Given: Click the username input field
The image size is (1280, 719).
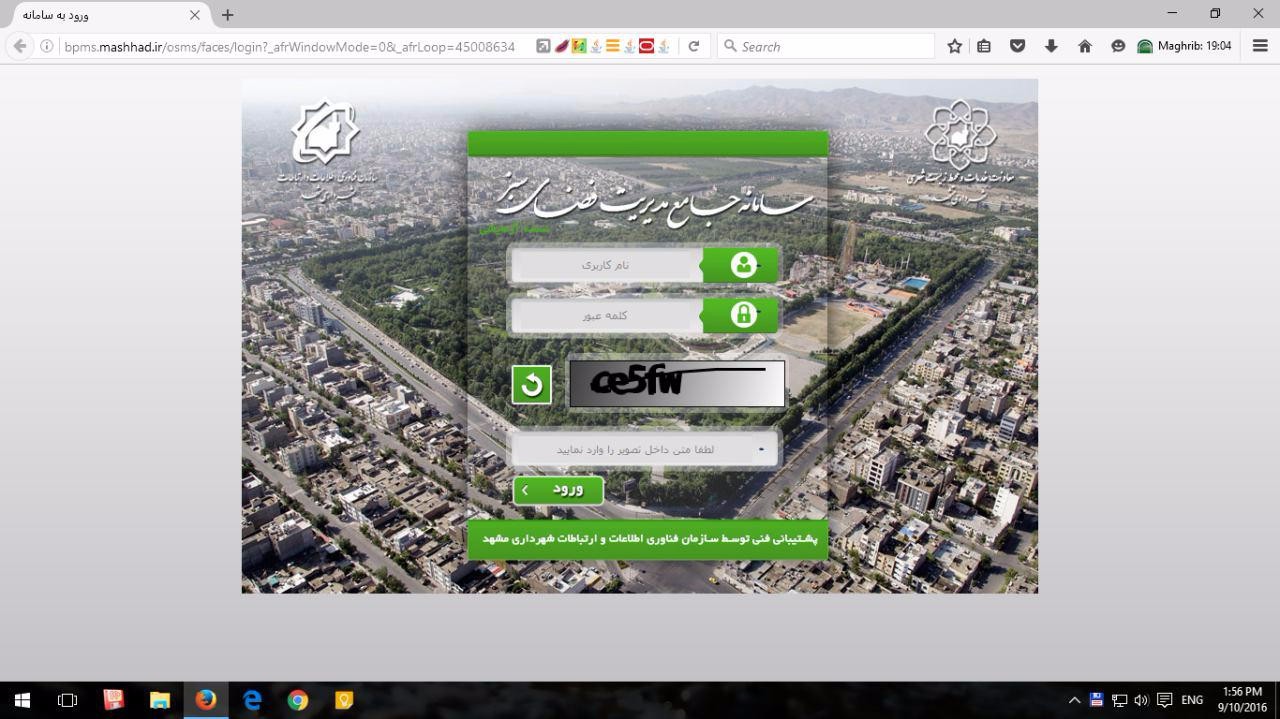Looking at the screenshot, I should (607, 265).
